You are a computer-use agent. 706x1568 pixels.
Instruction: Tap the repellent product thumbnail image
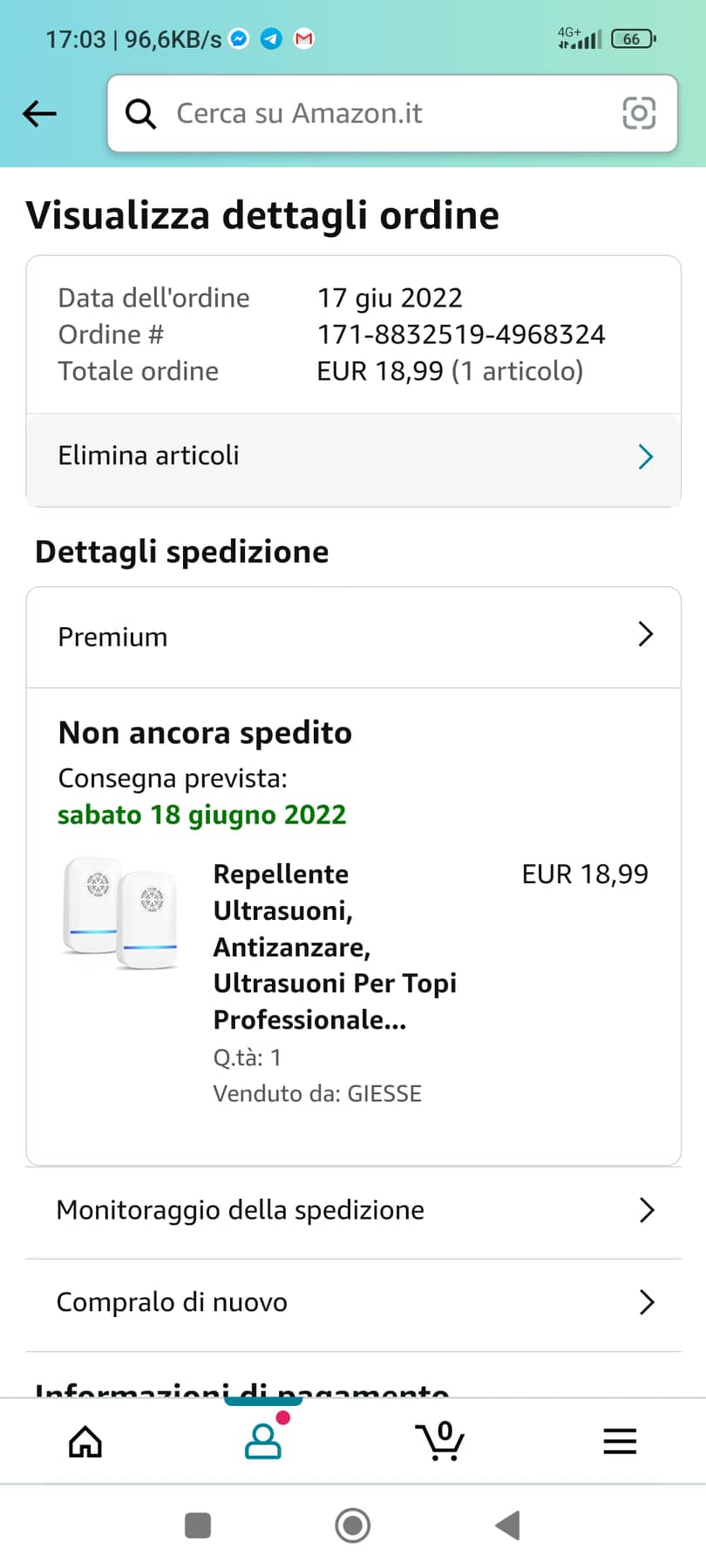(122, 913)
